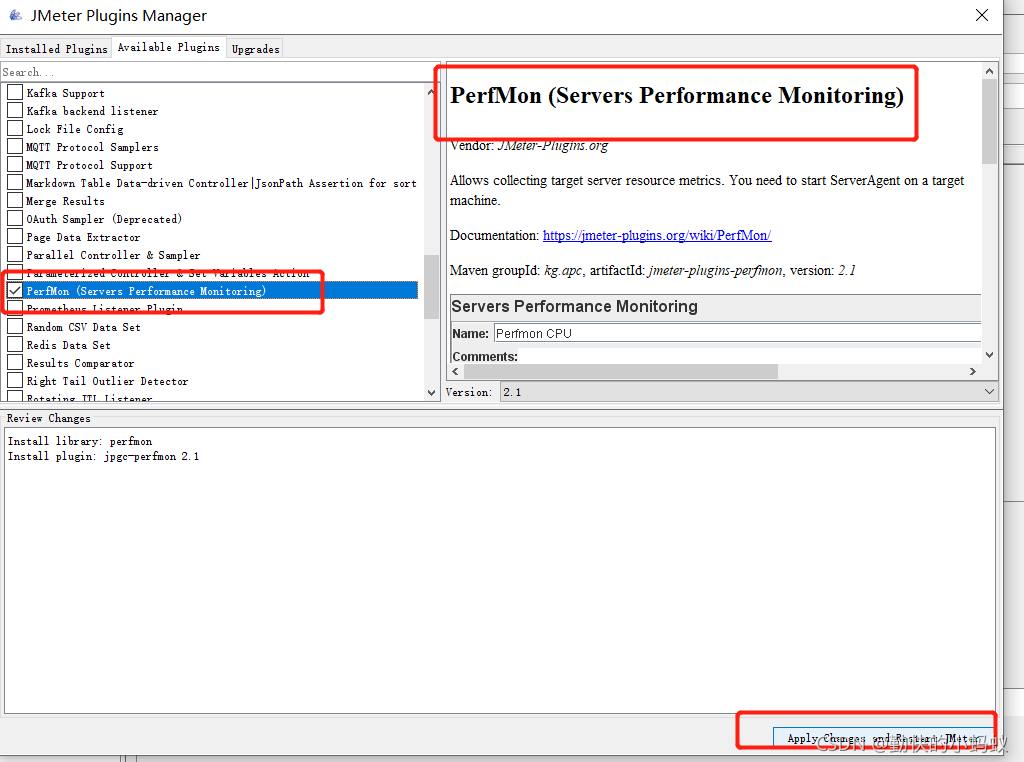Click description horizontal scroll right arrow
The image size is (1024, 762).
point(972,371)
